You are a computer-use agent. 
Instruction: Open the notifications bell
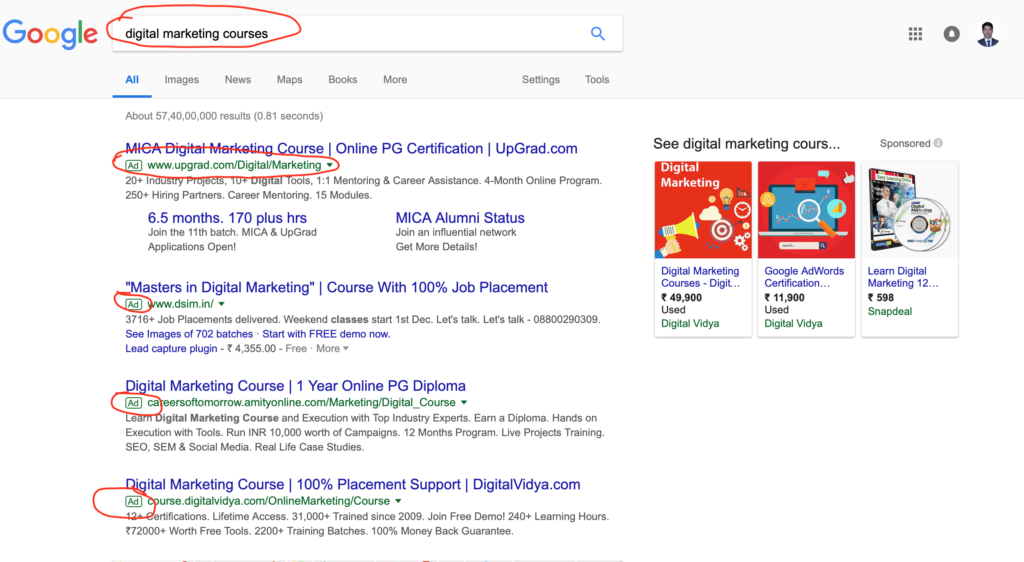tap(952, 34)
